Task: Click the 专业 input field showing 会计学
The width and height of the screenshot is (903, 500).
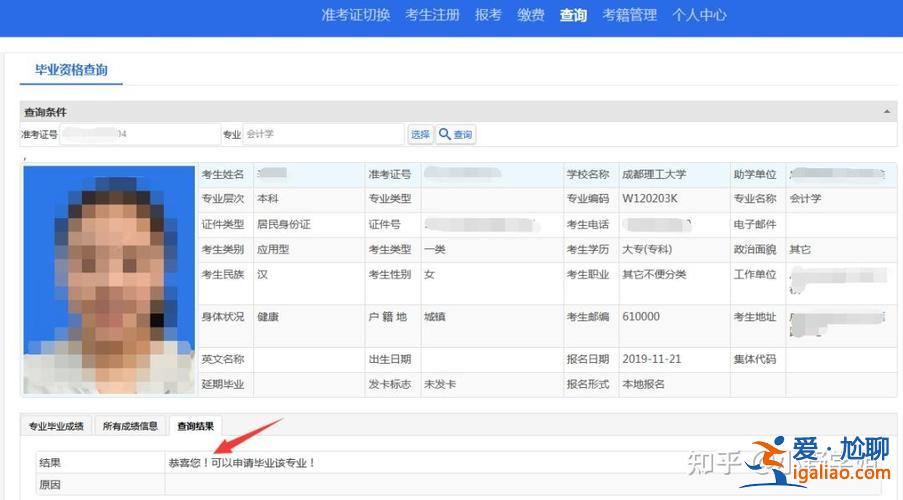Action: pos(324,134)
